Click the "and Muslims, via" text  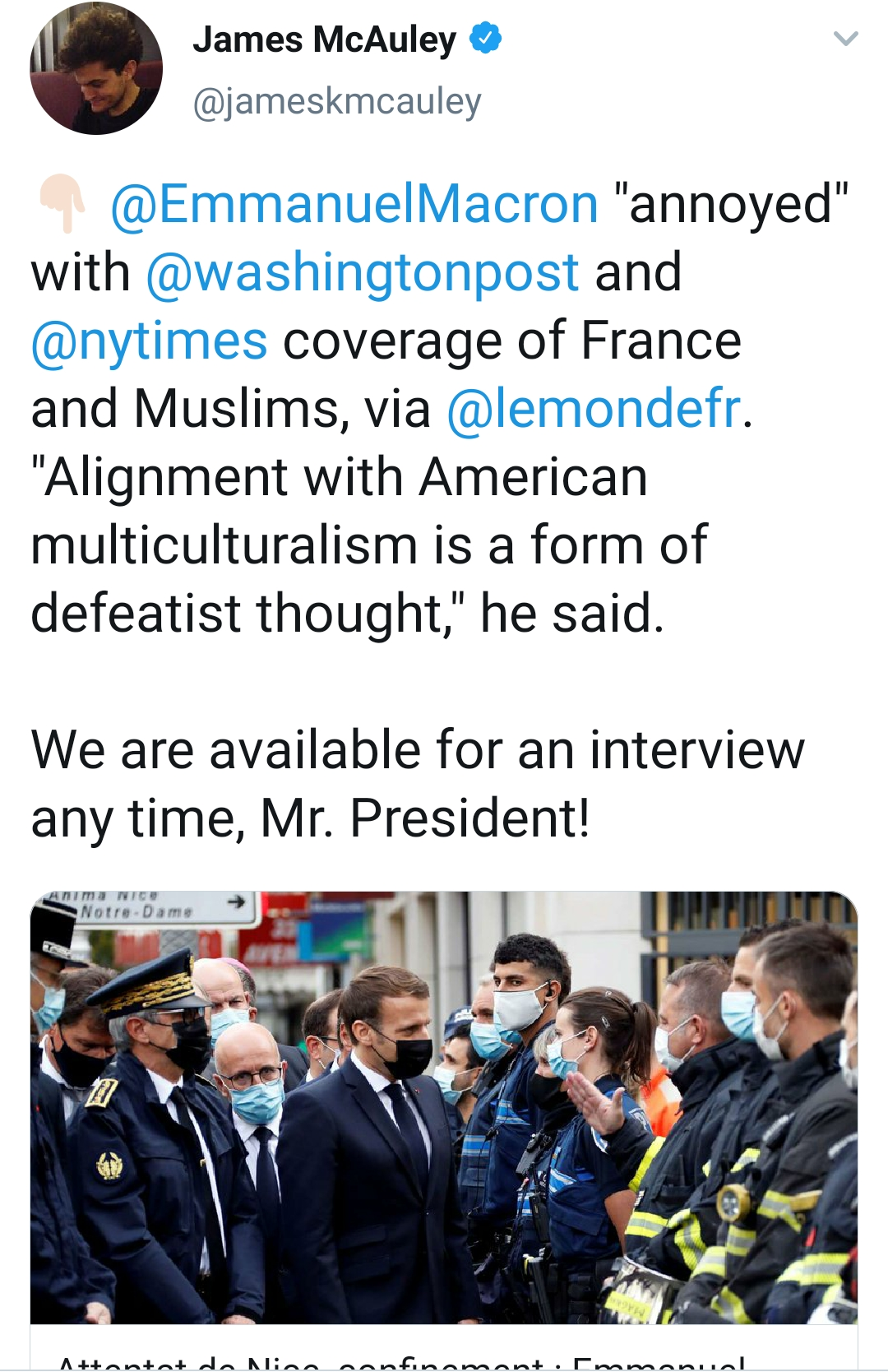pos(231,409)
